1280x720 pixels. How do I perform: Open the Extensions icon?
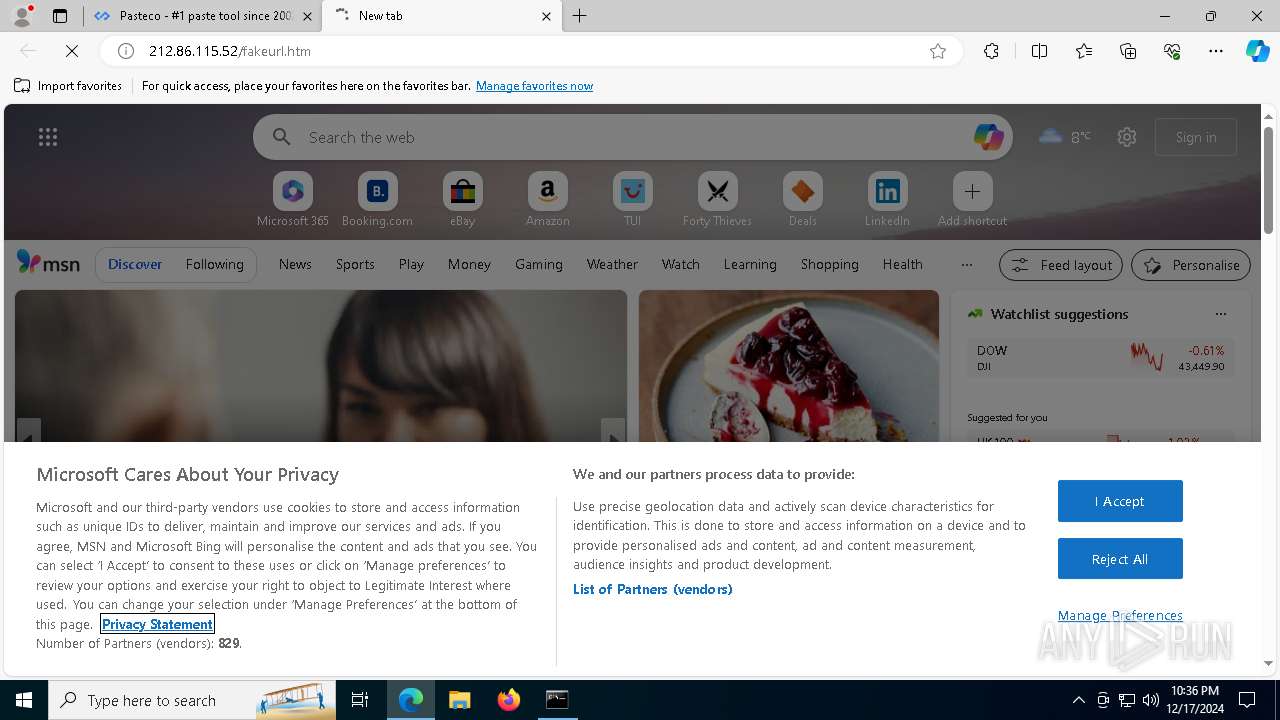pyautogui.click(x=991, y=51)
